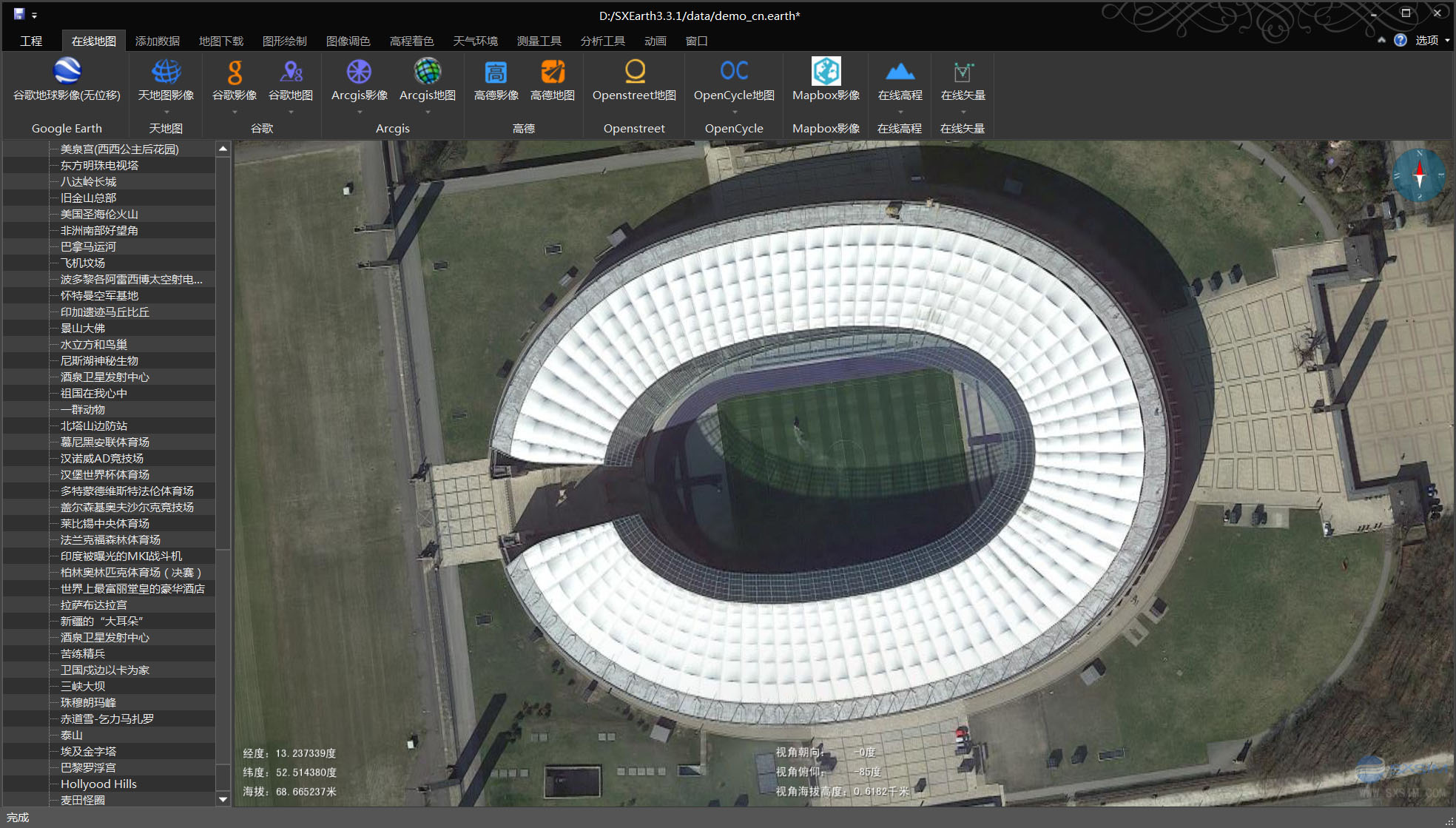
Task: Select 珠穆朗玛峰 bookmark
Action: click(89, 702)
